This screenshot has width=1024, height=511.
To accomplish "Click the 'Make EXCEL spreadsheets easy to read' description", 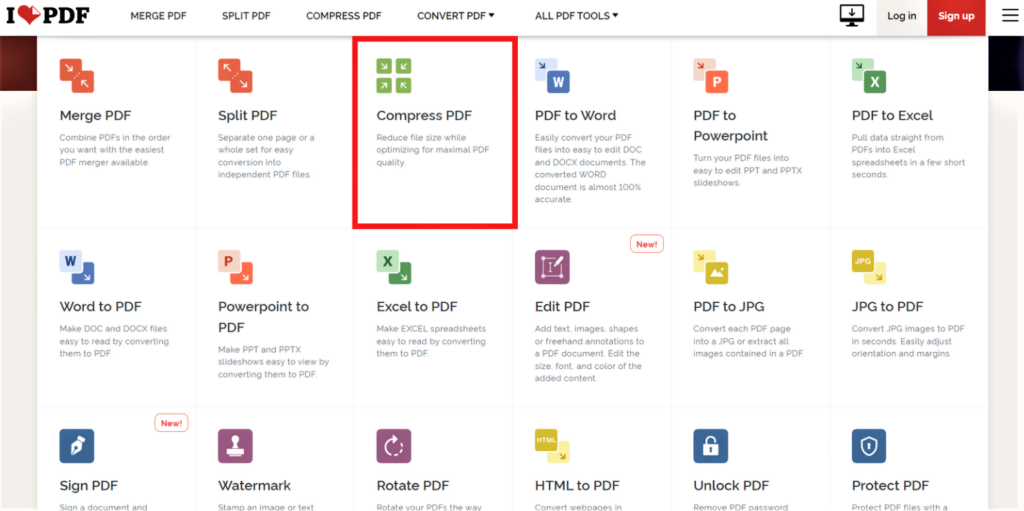I will (x=431, y=341).
